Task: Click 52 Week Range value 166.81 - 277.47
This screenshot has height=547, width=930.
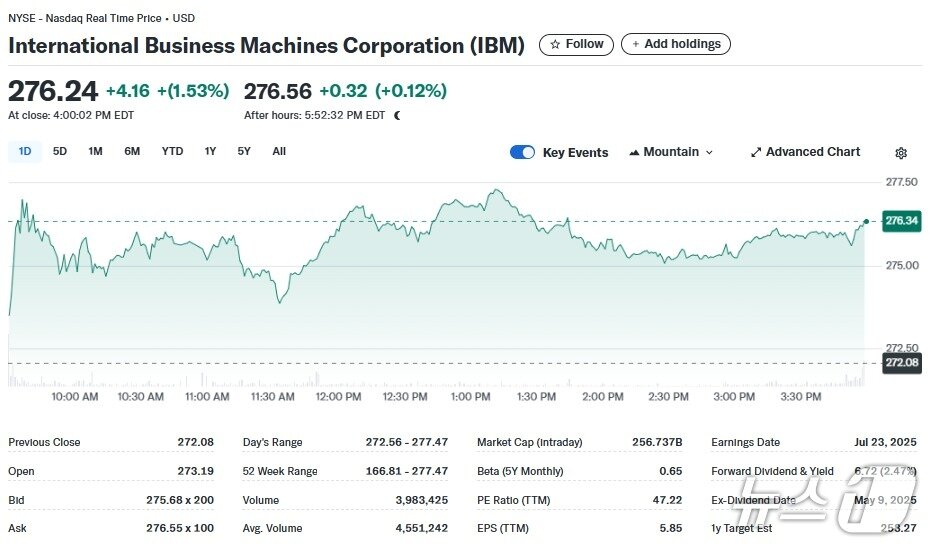Action: pos(406,471)
